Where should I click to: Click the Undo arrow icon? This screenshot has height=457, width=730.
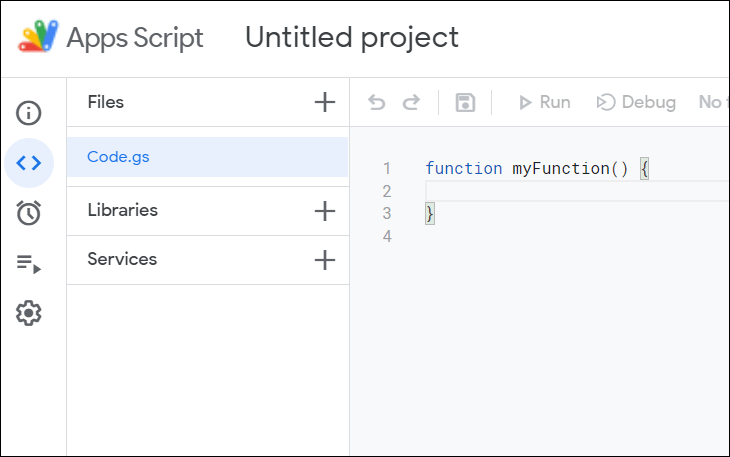coord(376,102)
